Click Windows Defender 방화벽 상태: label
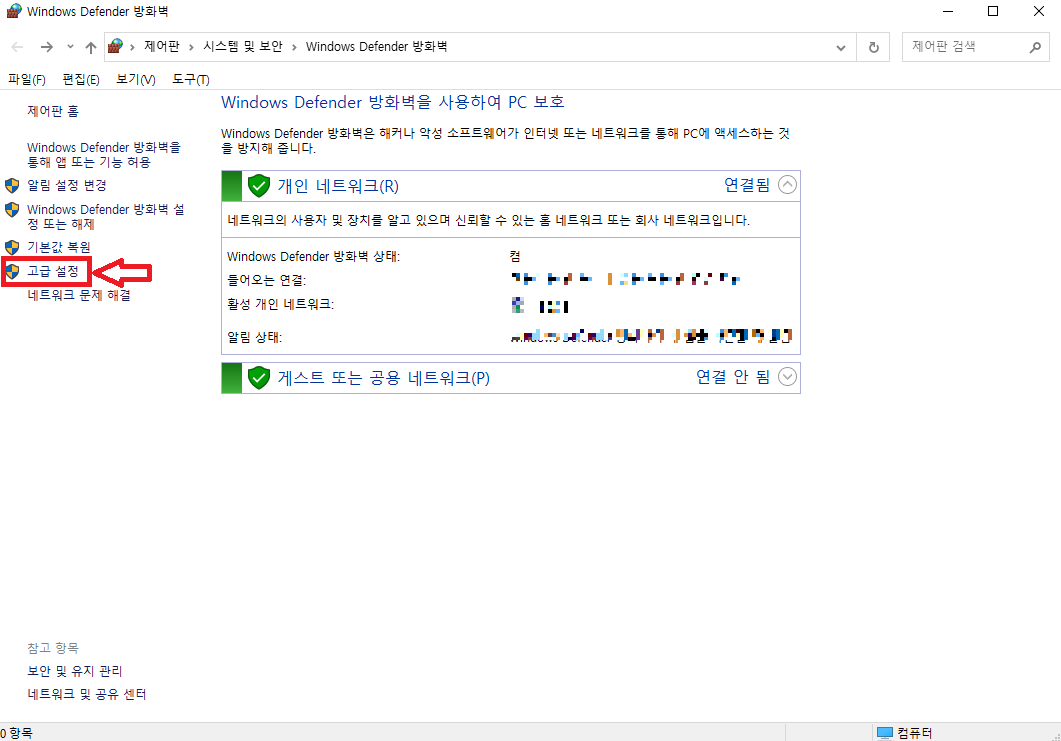 coord(313,256)
